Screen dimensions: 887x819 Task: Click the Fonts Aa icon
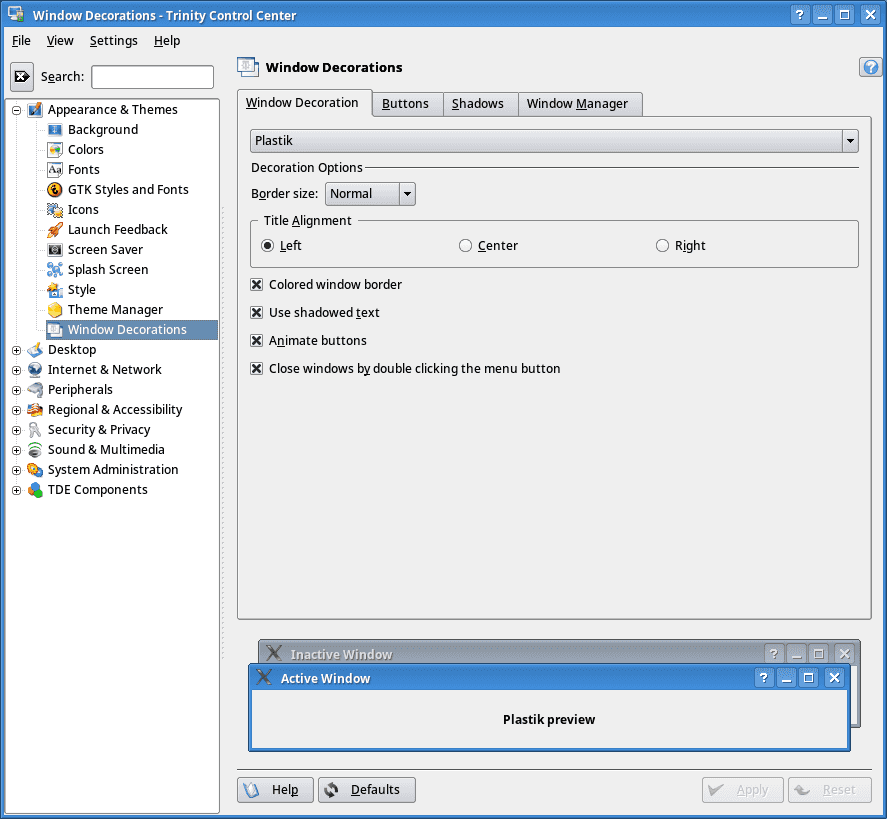pyautogui.click(x=55, y=170)
